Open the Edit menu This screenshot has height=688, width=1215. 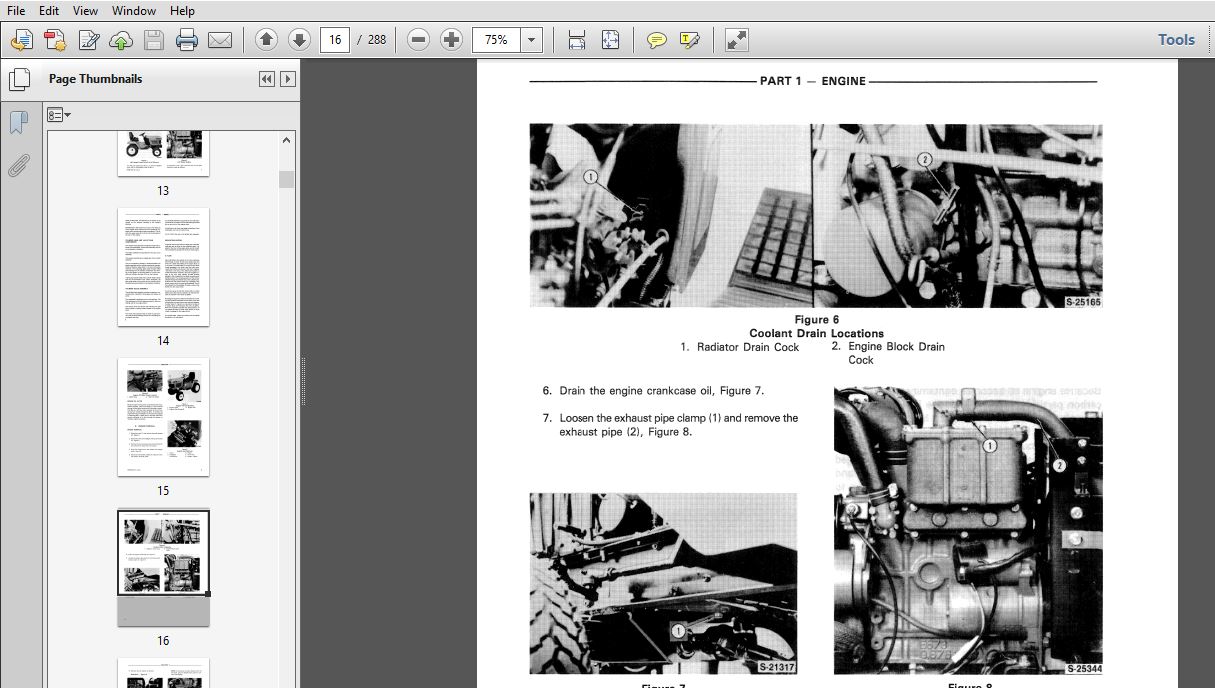pos(49,11)
